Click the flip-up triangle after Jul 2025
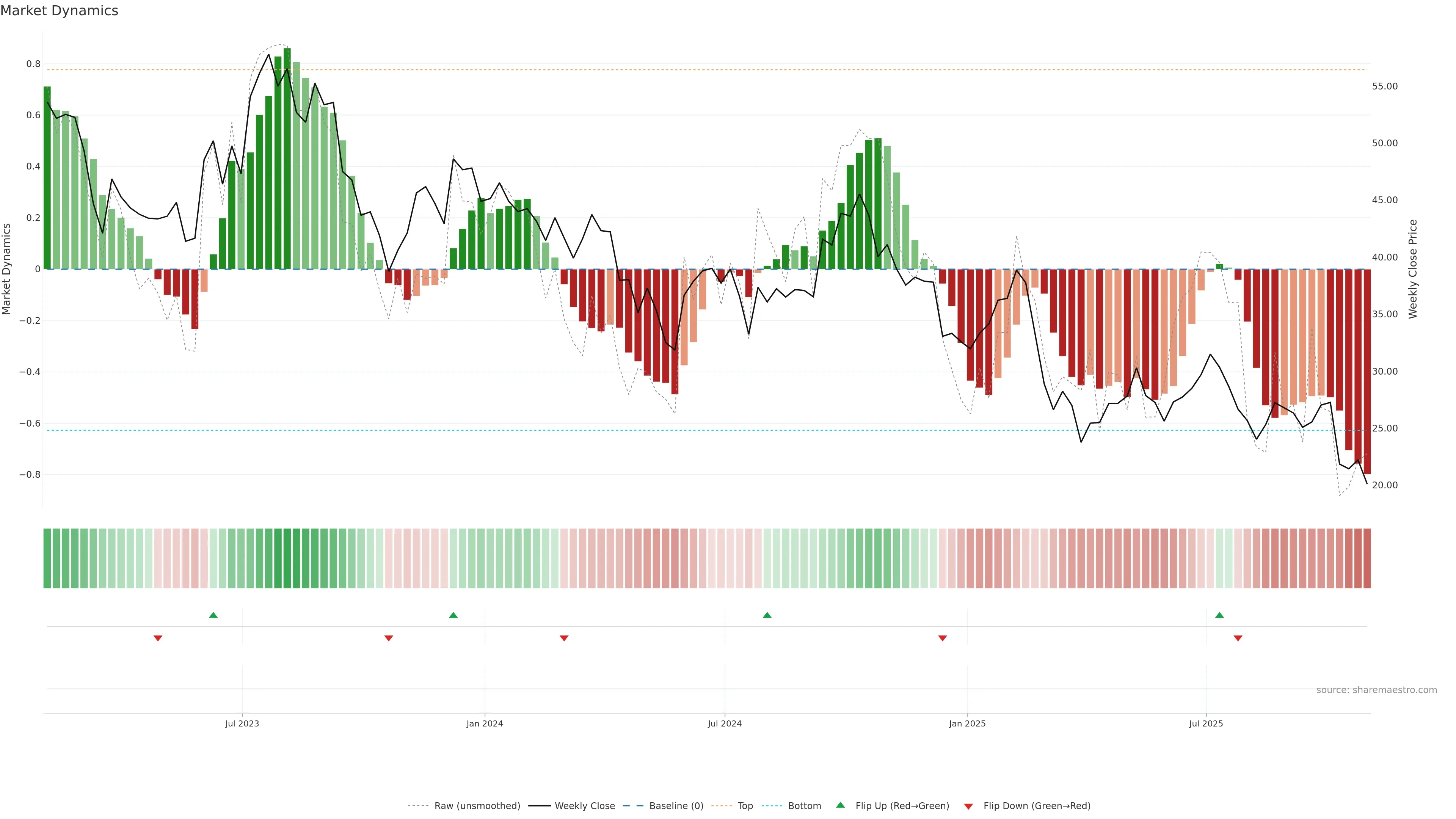Viewport: 1456px width, 819px height. pos(1219,615)
